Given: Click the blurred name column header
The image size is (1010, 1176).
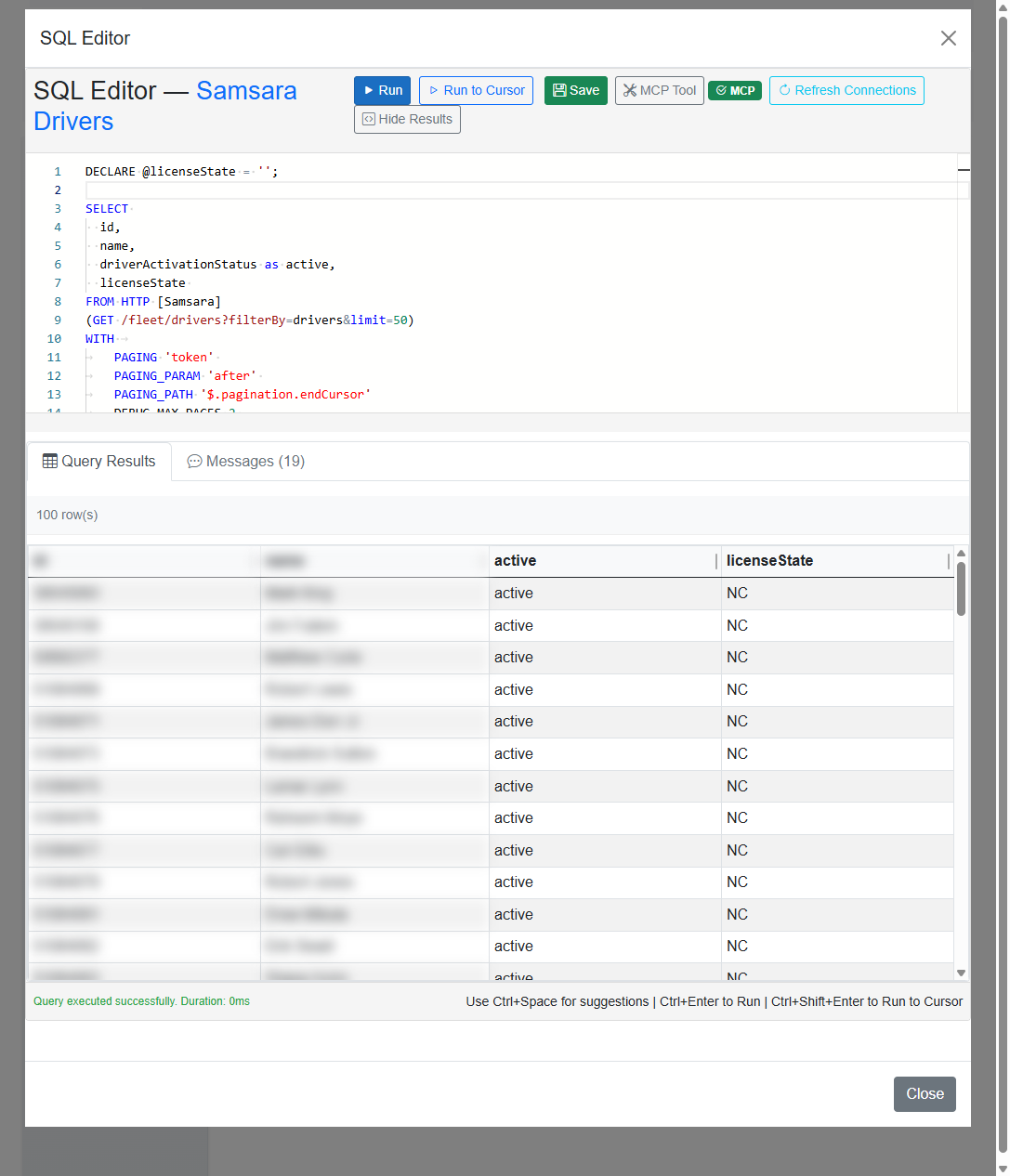Looking at the screenshot, I should [x=374, y=561].
